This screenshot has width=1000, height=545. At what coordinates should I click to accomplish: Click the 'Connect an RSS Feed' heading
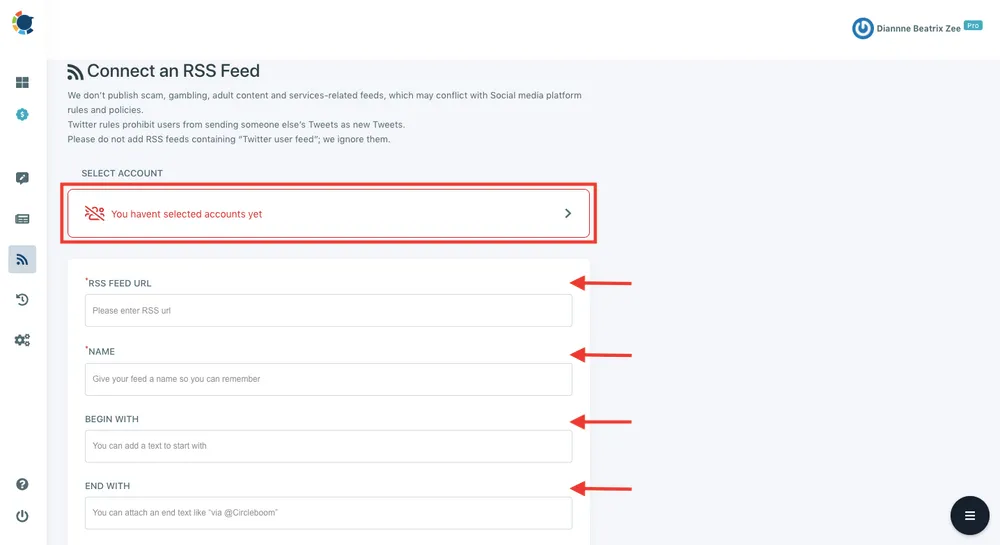coord(173,71)
